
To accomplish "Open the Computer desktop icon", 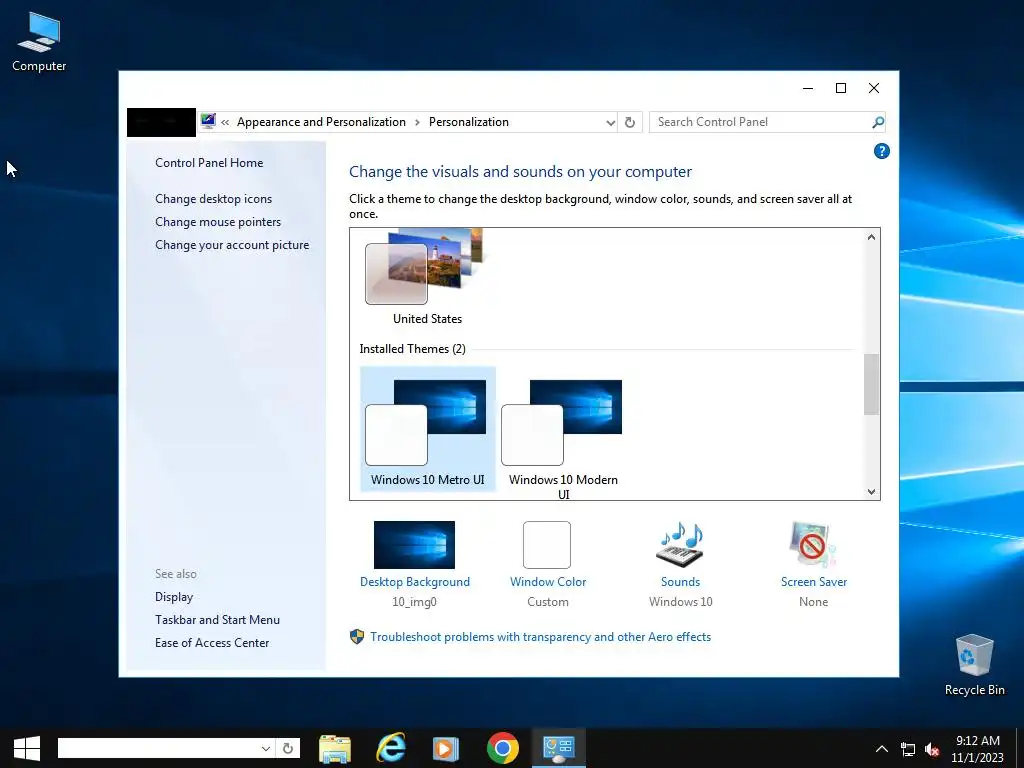I will 39,41.
